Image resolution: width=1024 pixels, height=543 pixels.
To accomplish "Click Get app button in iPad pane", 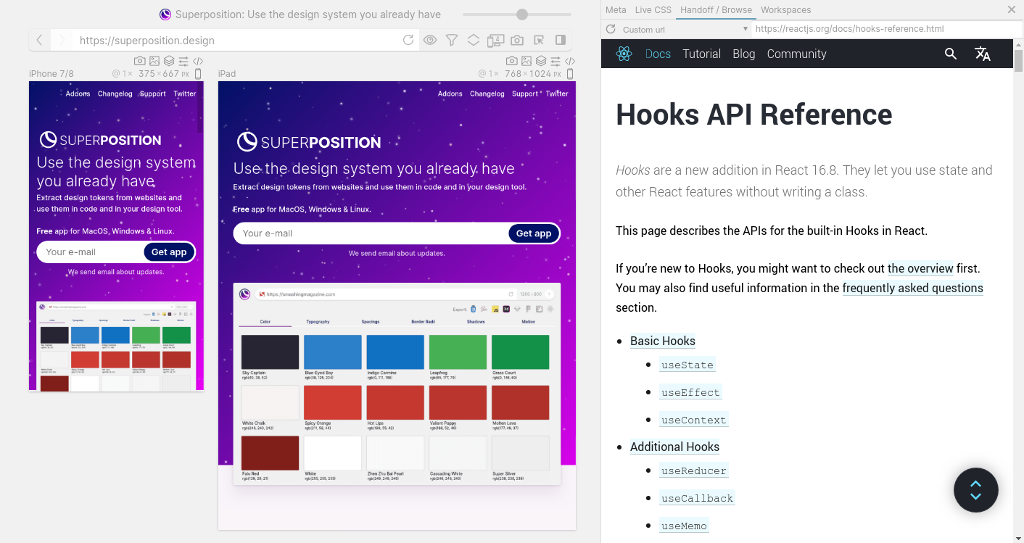I will click(x=534, y=233).
